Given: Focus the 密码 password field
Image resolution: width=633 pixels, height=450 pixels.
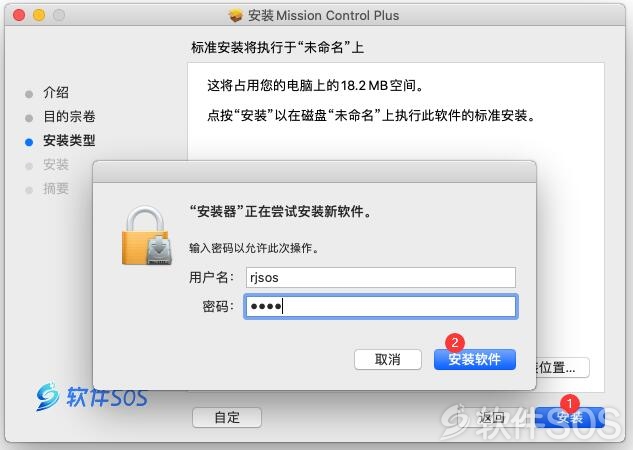Looking at the screenshot, I should tap(381, 306).
